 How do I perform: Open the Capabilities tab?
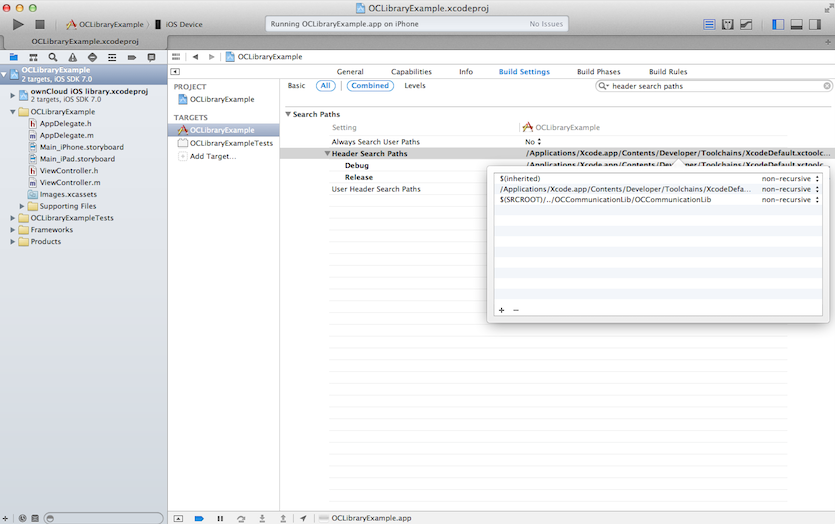[411, 72]
